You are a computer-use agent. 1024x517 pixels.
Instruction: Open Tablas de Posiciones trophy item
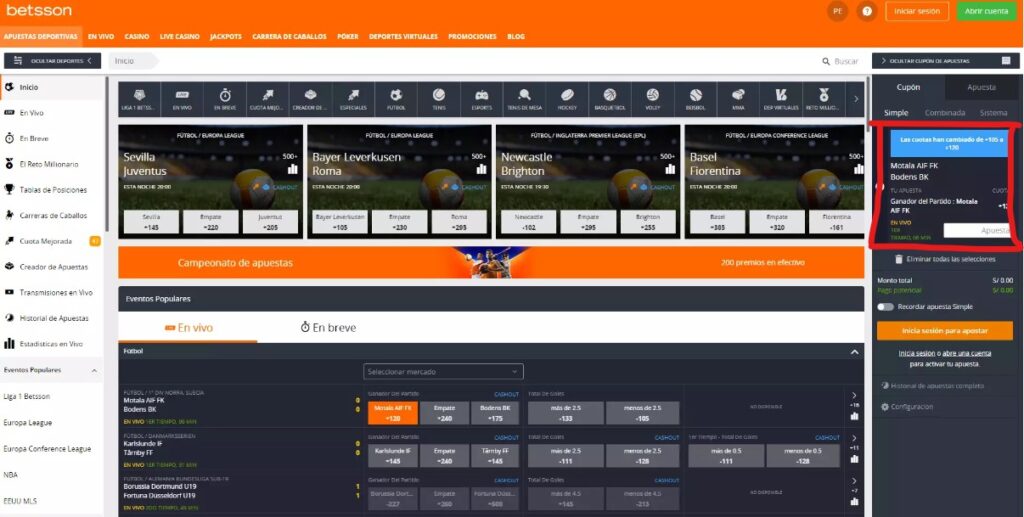[x=52, y=190]
